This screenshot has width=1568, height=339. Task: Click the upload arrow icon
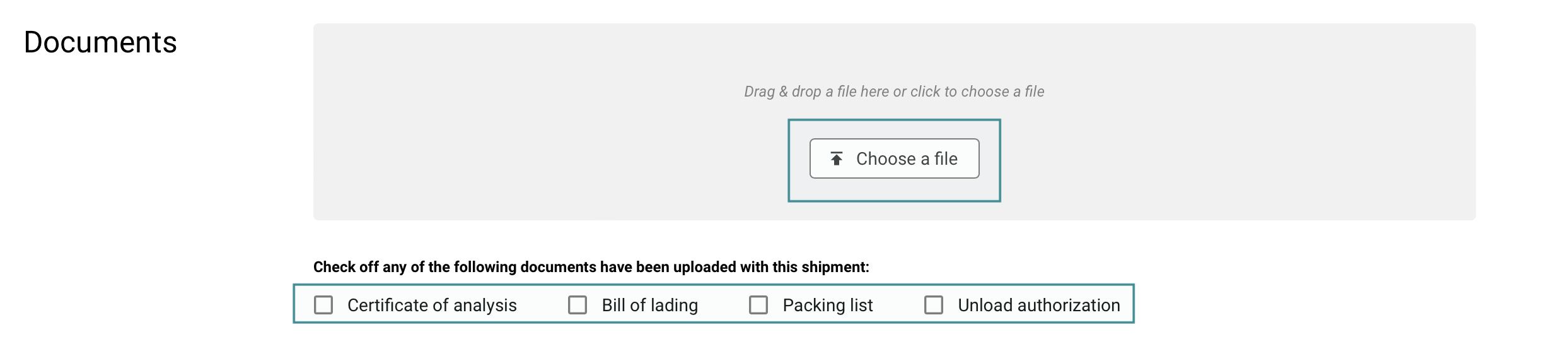837,158
